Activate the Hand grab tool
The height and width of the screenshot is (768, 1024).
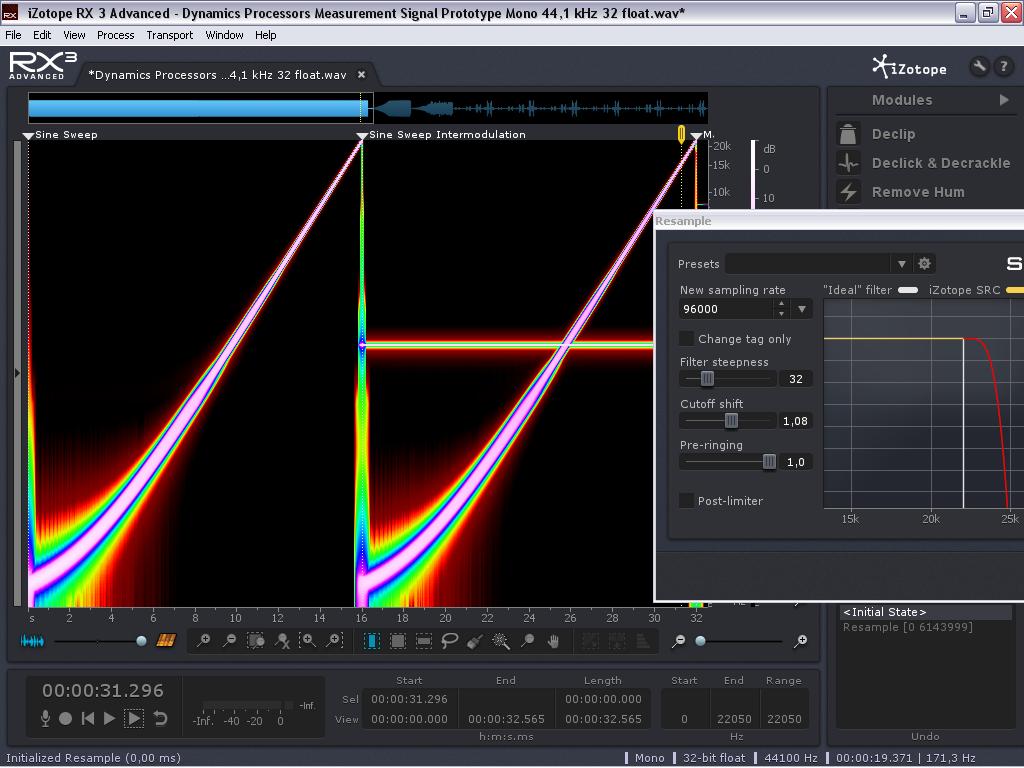(553, 641)
